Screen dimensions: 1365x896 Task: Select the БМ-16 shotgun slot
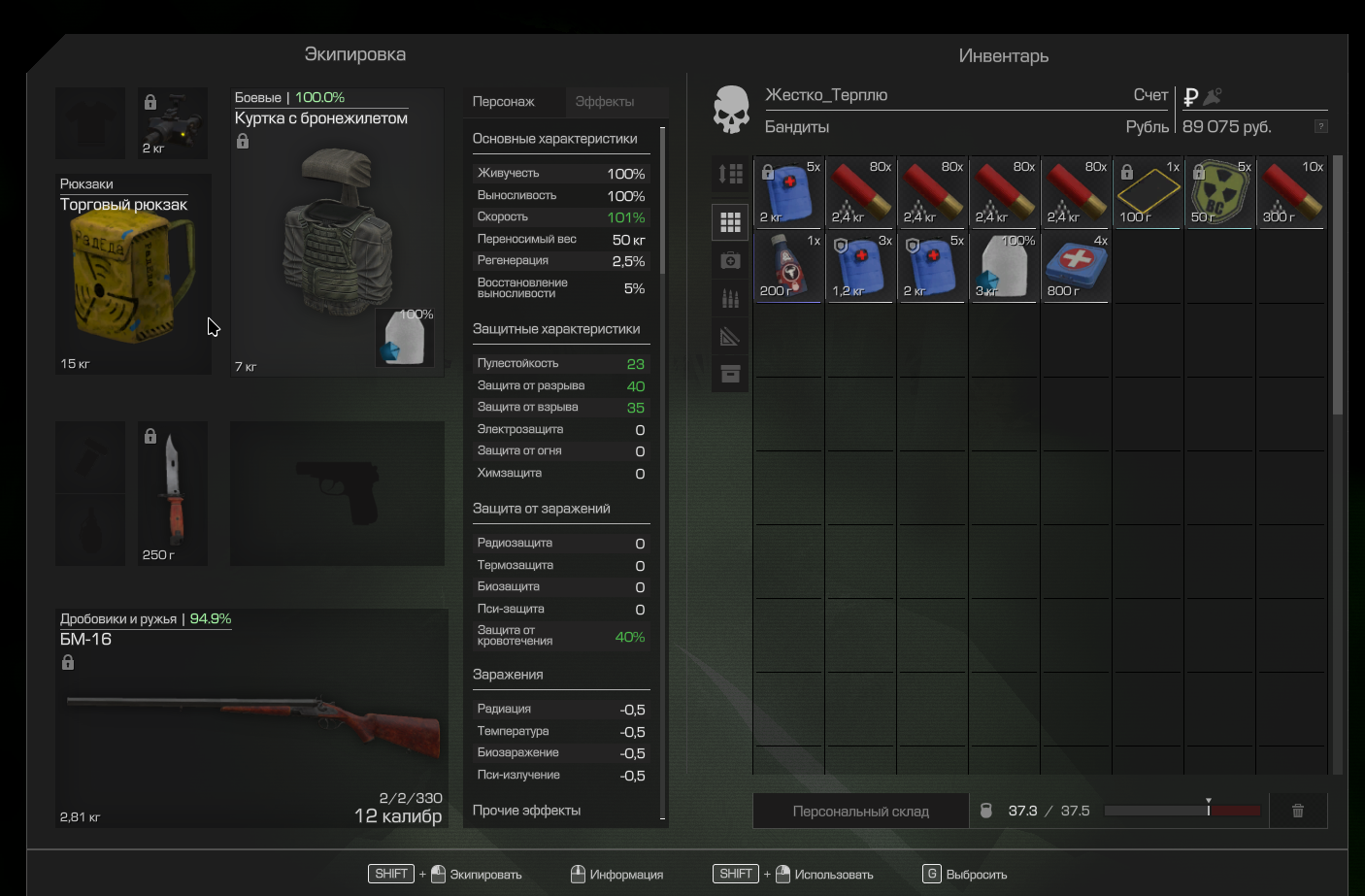[250, 718]
